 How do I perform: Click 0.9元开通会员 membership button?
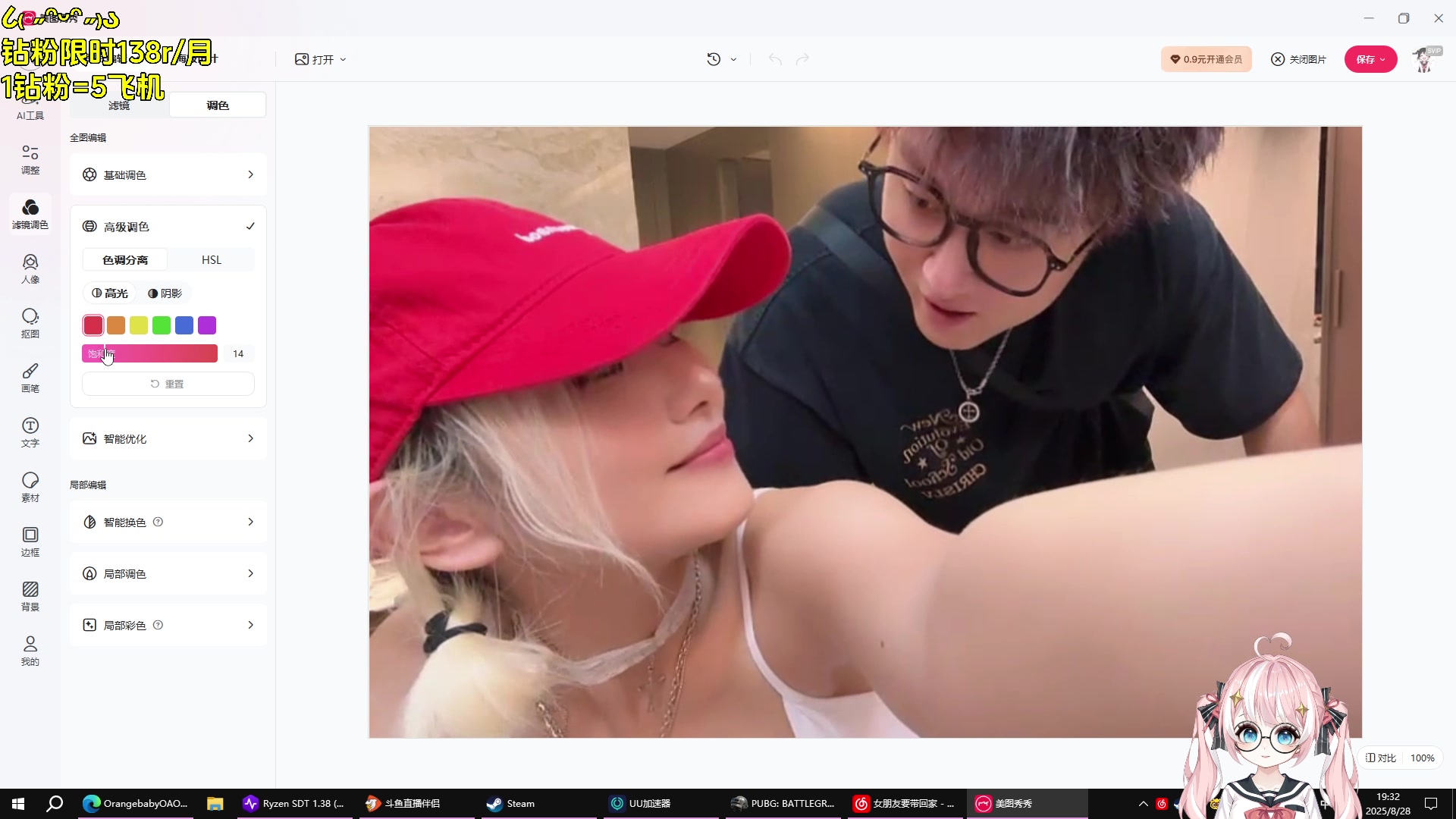[1206, 59]
